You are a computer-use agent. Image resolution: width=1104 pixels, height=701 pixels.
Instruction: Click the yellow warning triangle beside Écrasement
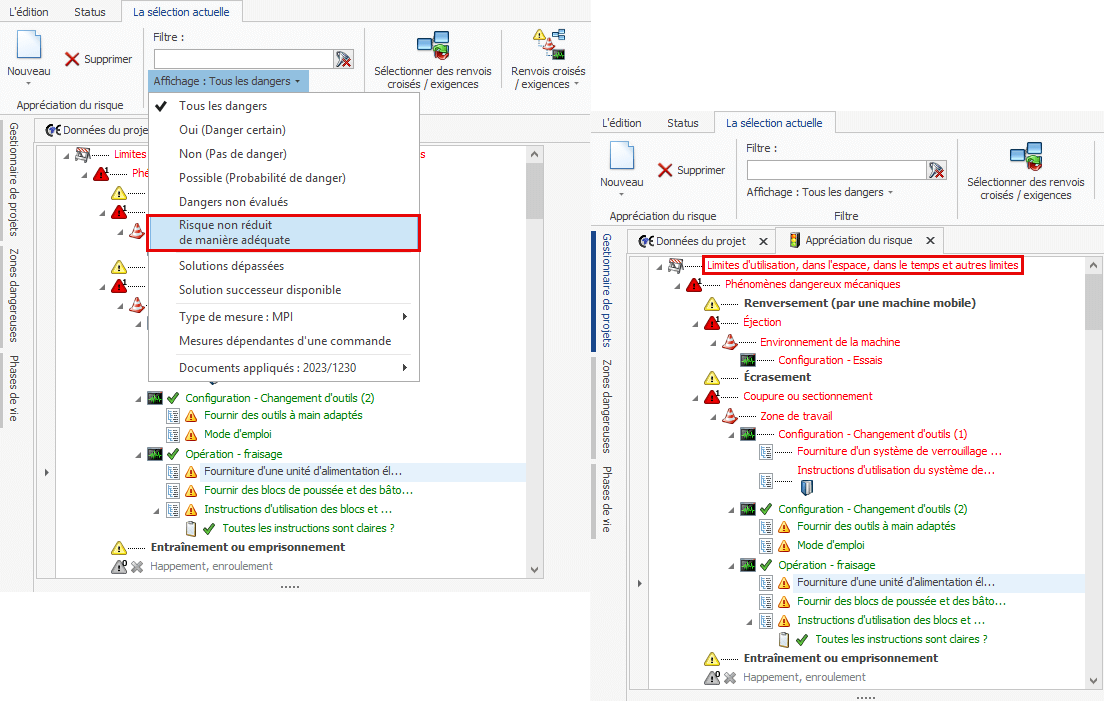click(x=712, y=378)
